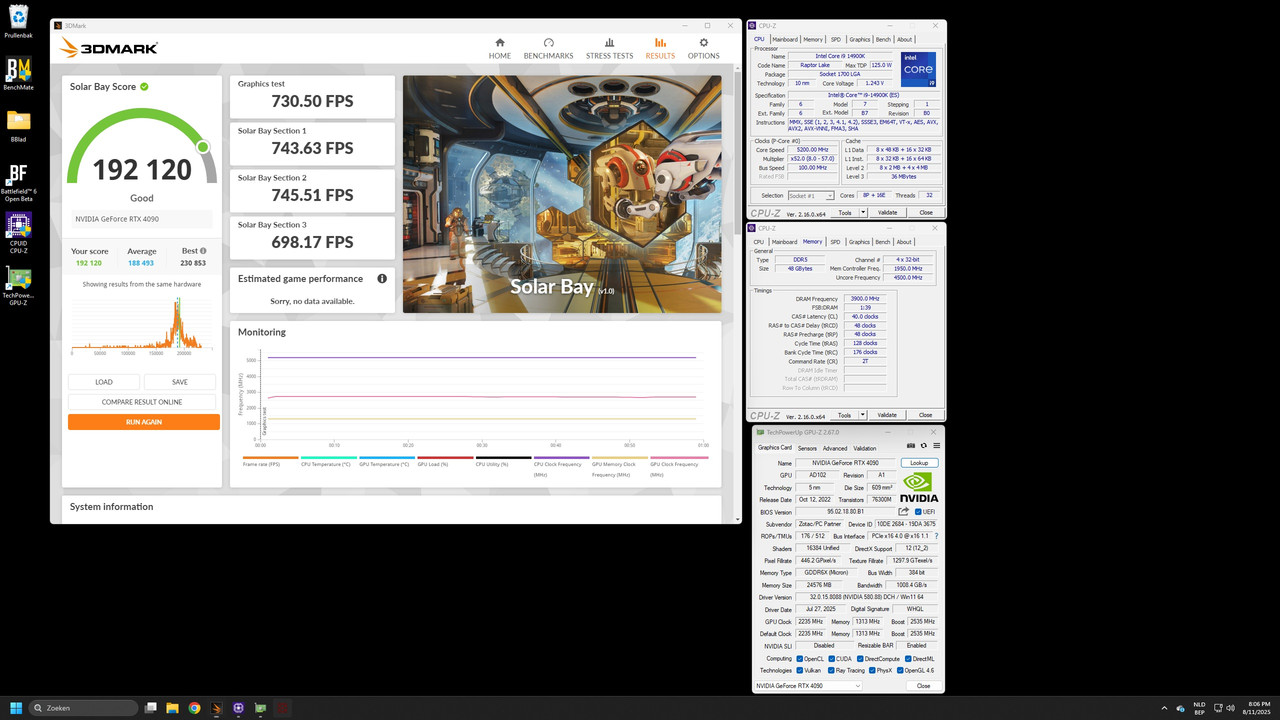Click the Frame rate (FPS) orange legend swatch
This screenshot has height=720, width=1280.
[x=270, y=458]
